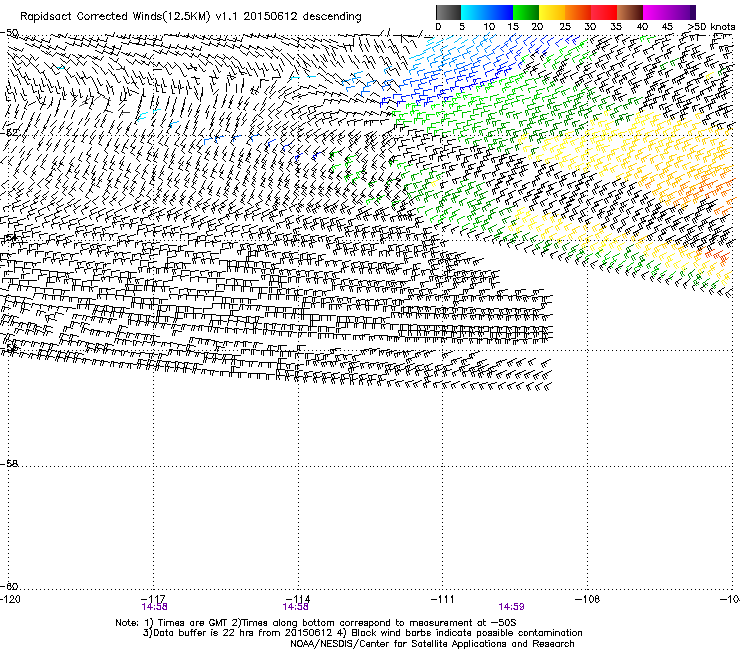The width and height of the screenshot is (740, 650).
Task: Click the -58 latitude axis label
Action: pos(9,463)
